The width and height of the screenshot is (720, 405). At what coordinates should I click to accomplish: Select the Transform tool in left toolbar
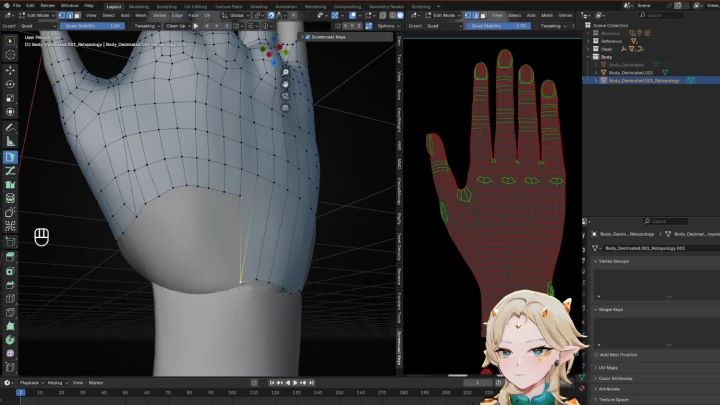(x=10, y=112)
